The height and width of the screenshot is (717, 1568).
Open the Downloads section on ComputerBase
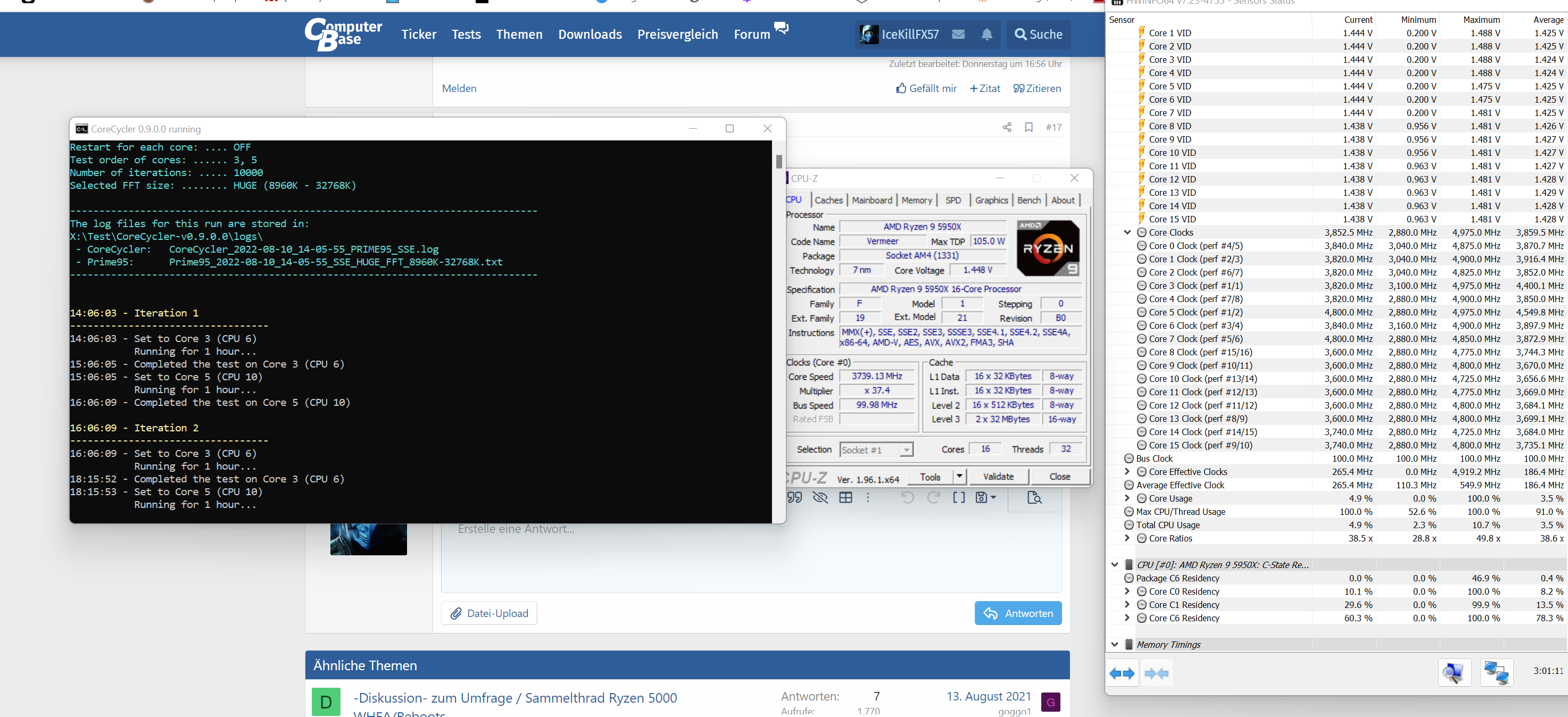(590, 34)
